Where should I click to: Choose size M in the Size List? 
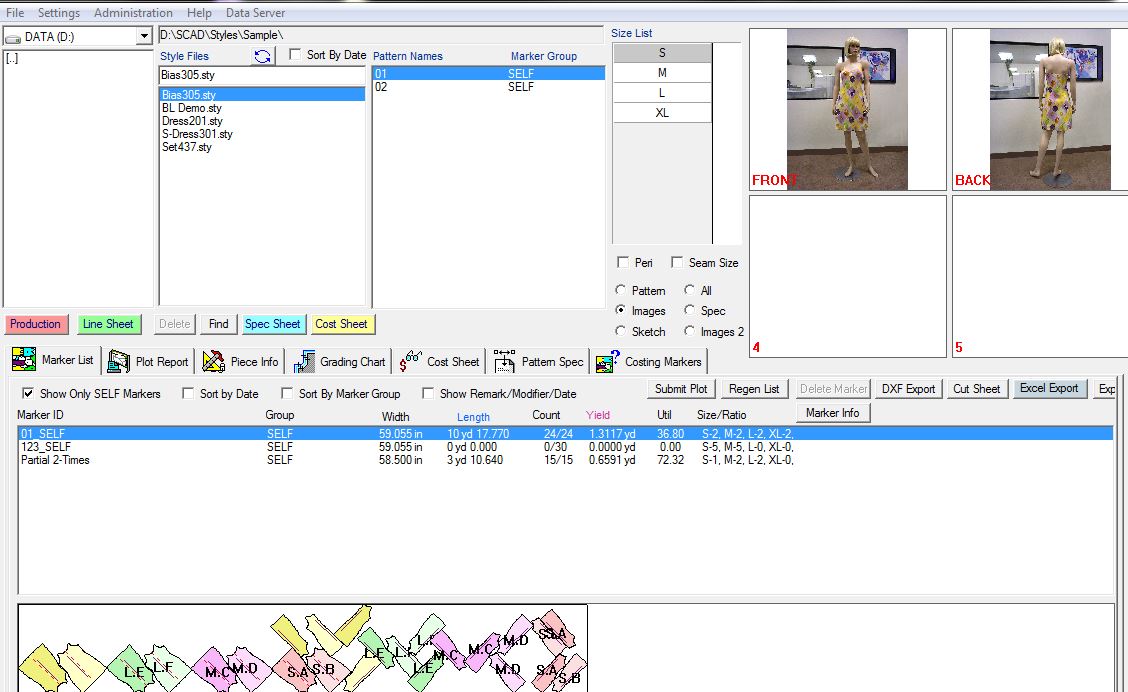661,72
